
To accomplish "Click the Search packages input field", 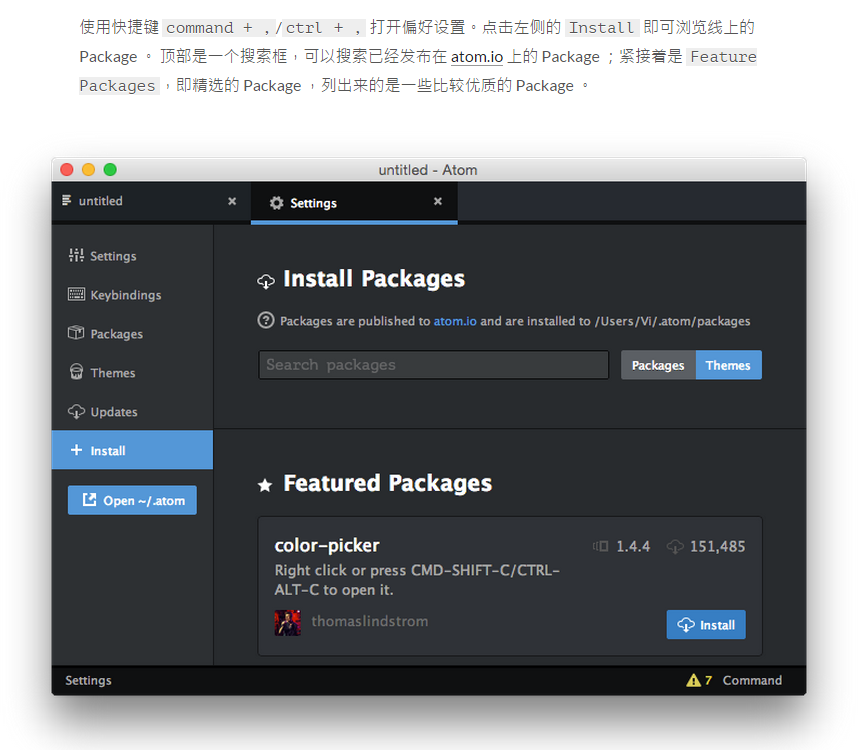I will (x=434, y=365).
